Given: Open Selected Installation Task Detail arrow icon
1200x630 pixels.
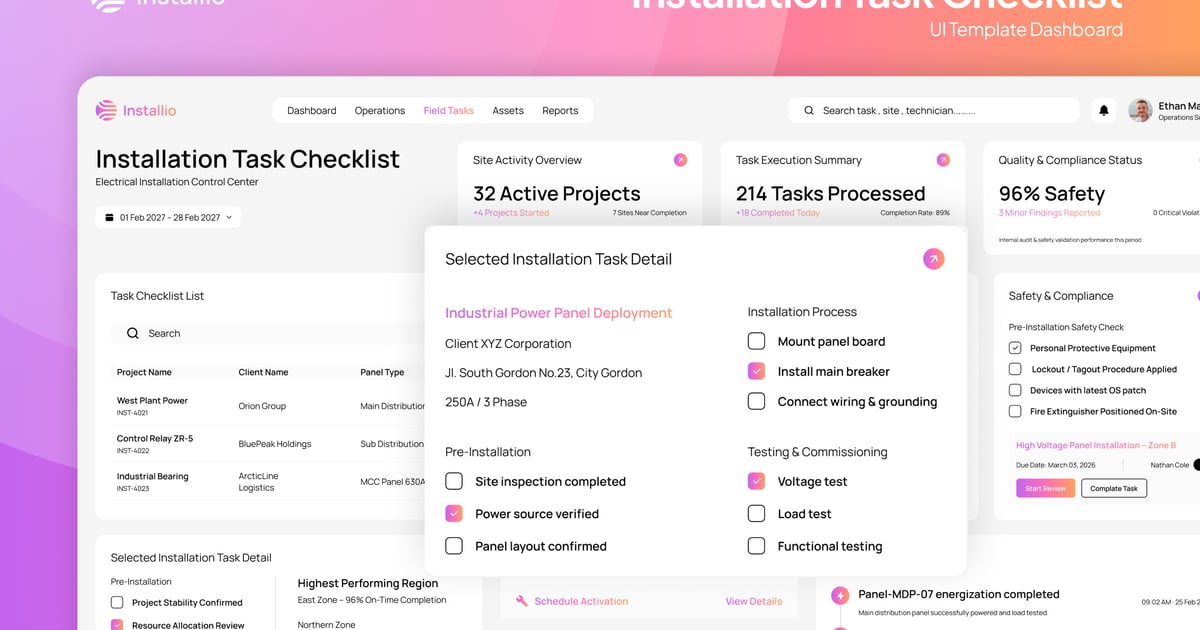Looking at the screenshot, I should (x=932, y=259).
